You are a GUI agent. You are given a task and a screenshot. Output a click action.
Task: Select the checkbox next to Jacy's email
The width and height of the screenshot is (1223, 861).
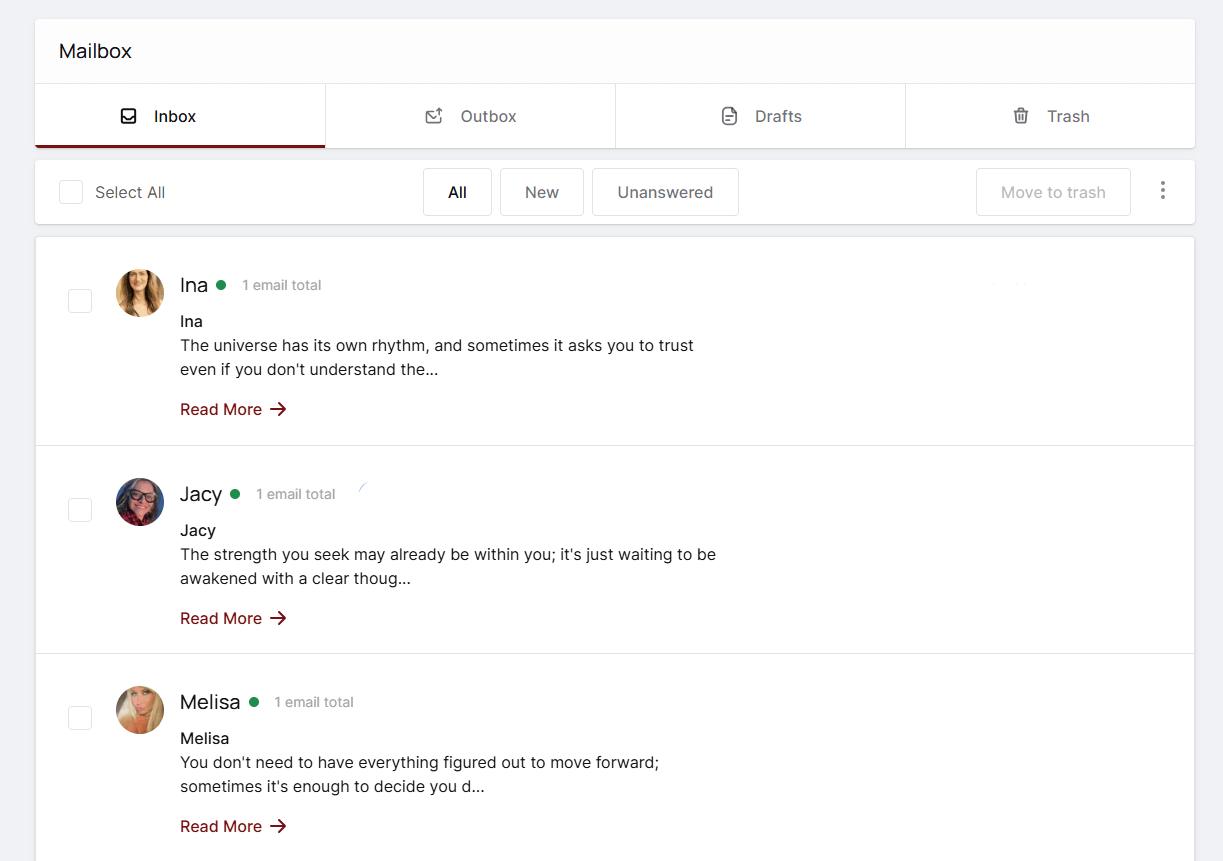pyautogui.click(x=80, y=510)
